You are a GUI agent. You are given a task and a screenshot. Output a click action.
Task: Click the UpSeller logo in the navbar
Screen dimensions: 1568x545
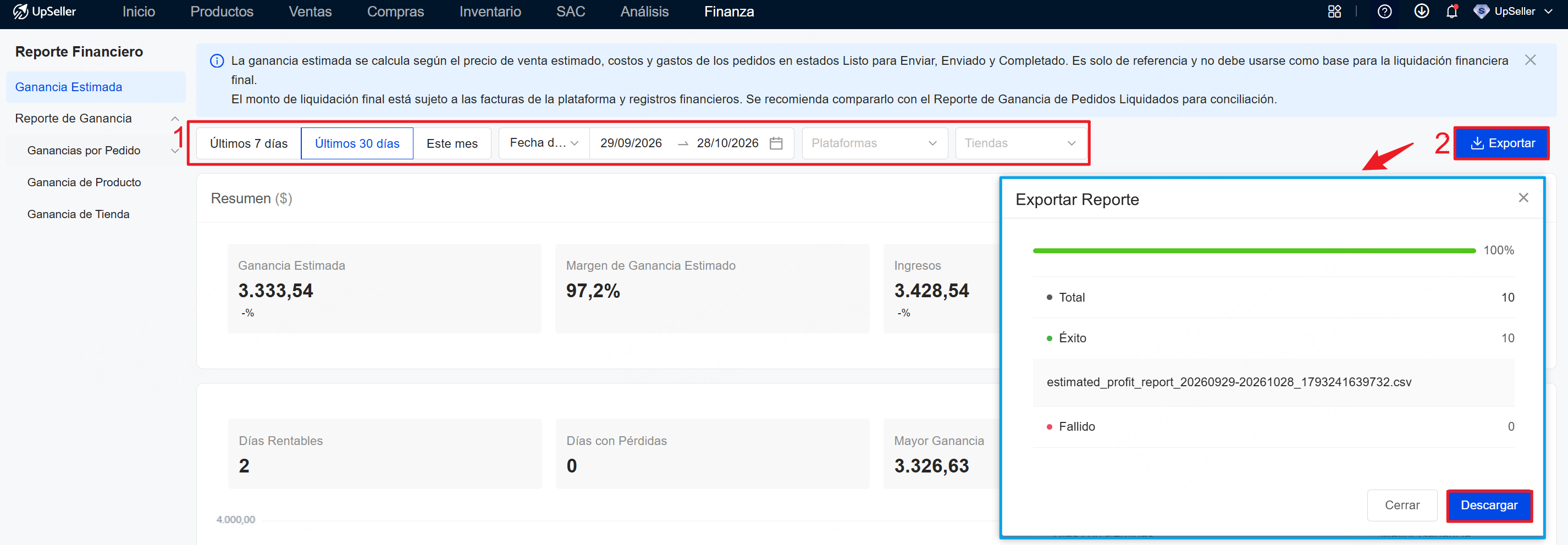click(x=45, y=12)
